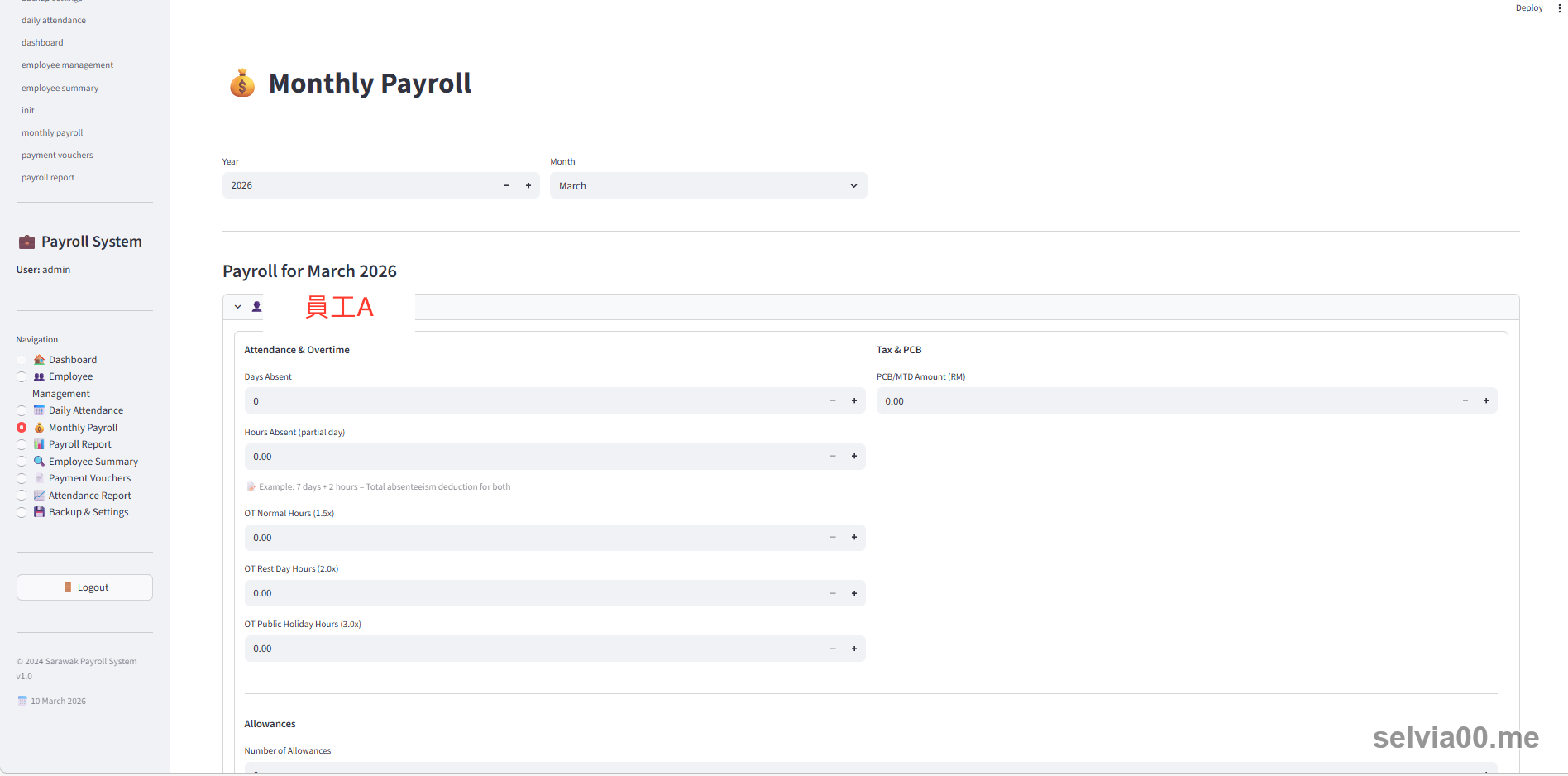Increment OT Rest Day Hours 2.0x
The height and width of the screenshot is (776, 1568).
click(x=854, y=593)
